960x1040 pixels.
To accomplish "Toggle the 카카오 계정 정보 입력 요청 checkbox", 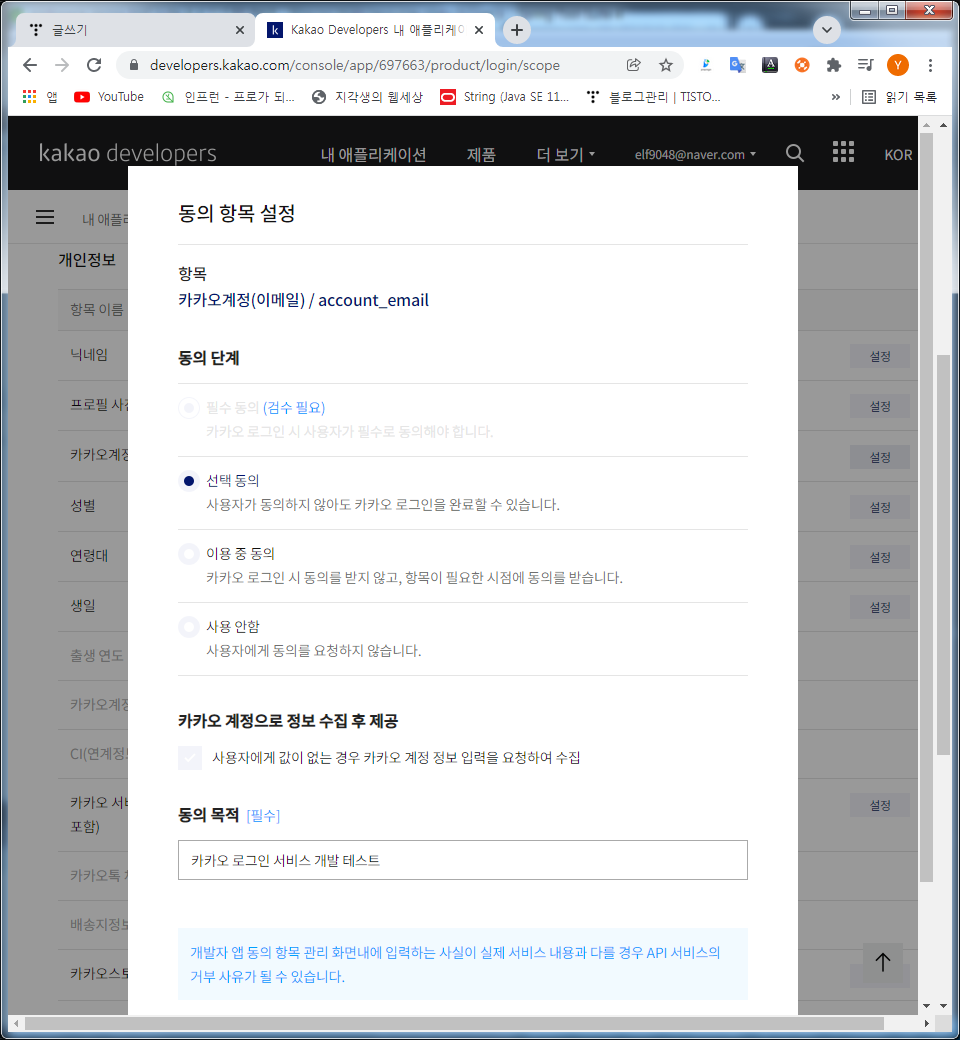I will tap(190, 757).
